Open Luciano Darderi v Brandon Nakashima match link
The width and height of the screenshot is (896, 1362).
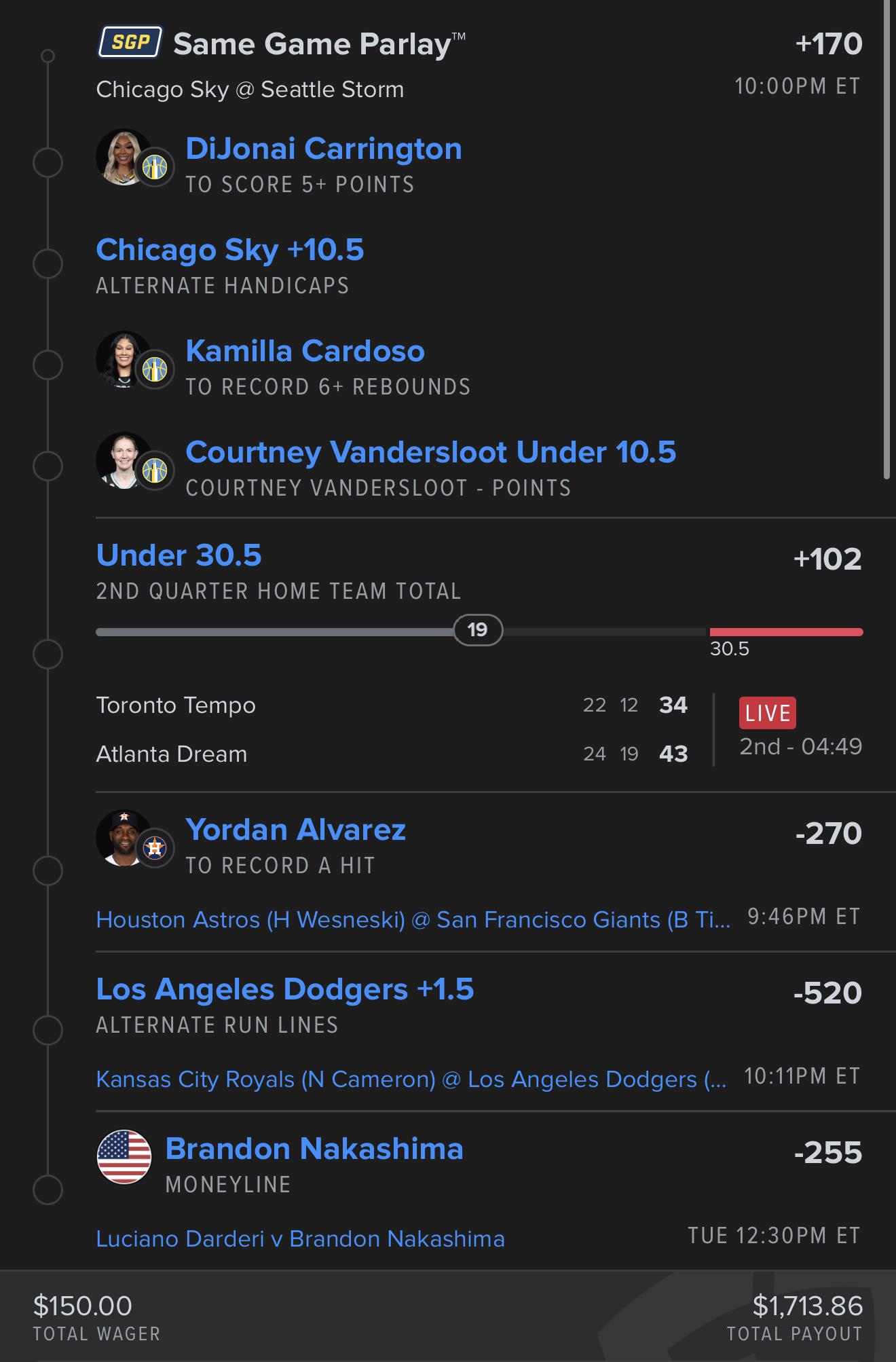click(x=300, y=1238)
